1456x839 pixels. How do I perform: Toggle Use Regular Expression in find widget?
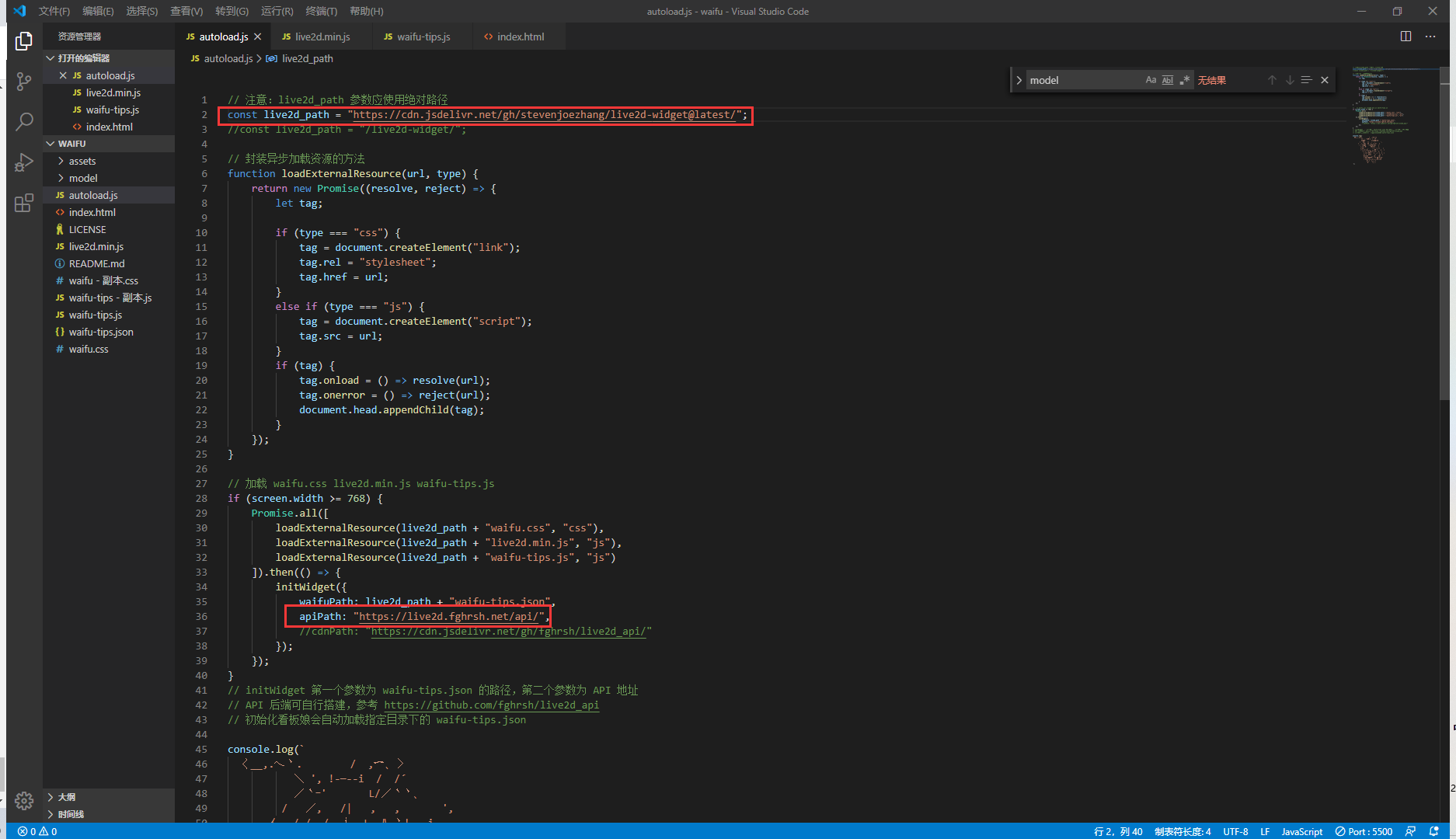tap(1185, 80)
